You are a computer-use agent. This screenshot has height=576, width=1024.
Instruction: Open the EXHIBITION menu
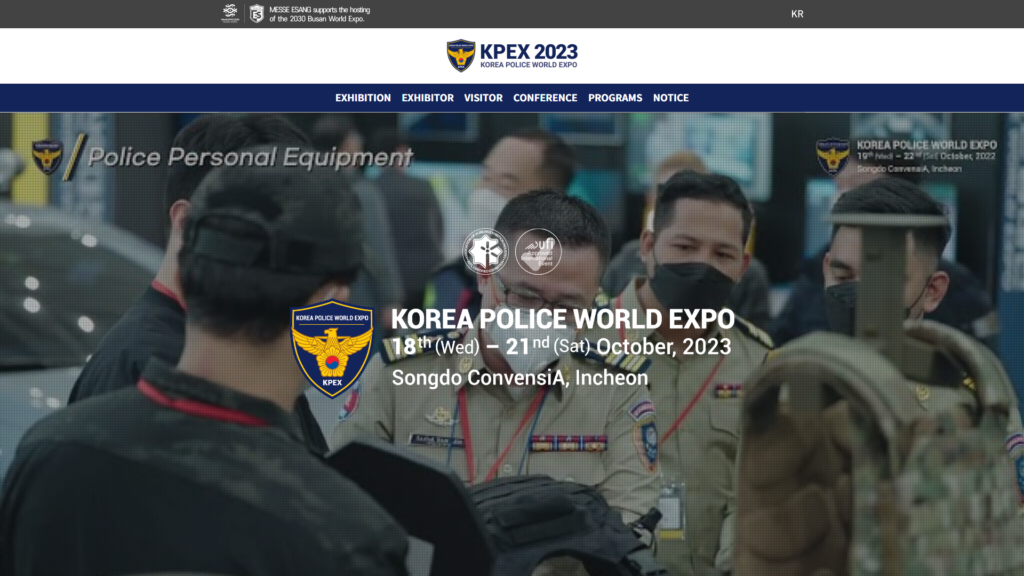[x=362, y=98]
